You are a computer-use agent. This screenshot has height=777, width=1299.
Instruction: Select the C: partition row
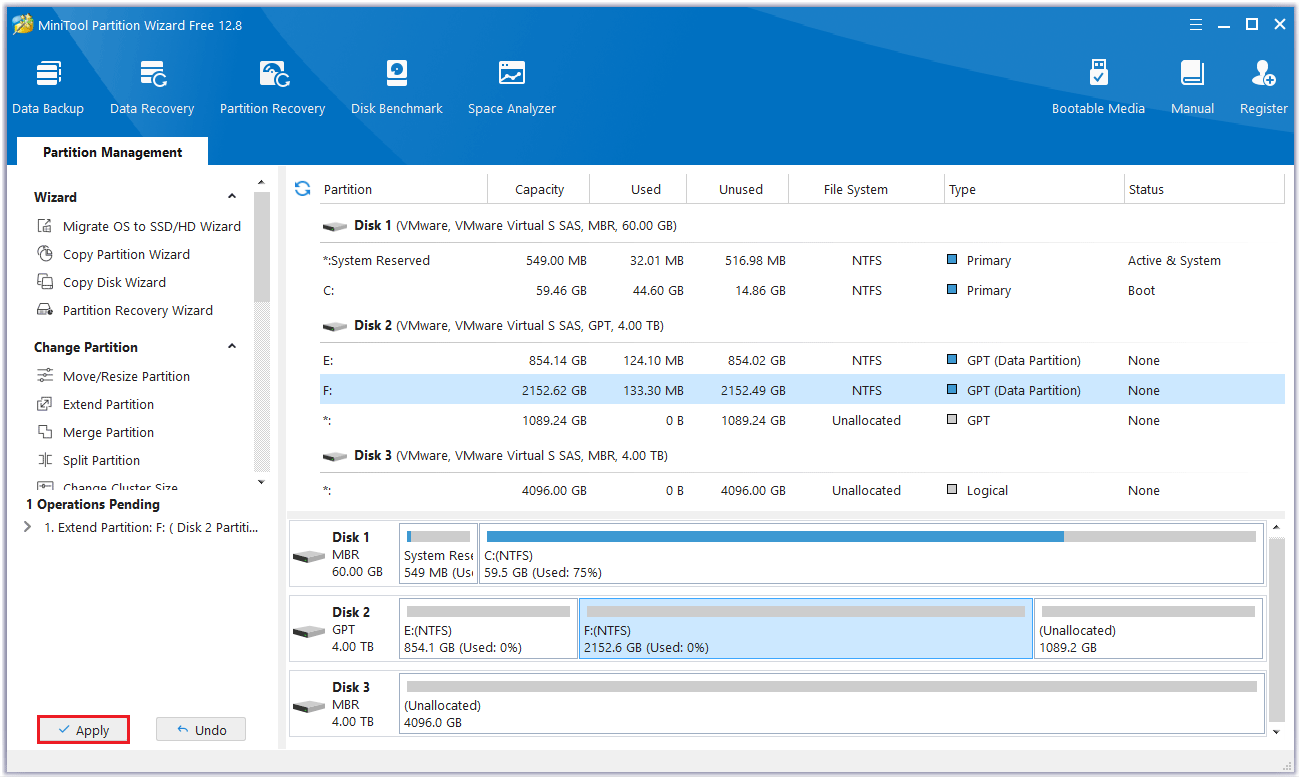[802, 291]
